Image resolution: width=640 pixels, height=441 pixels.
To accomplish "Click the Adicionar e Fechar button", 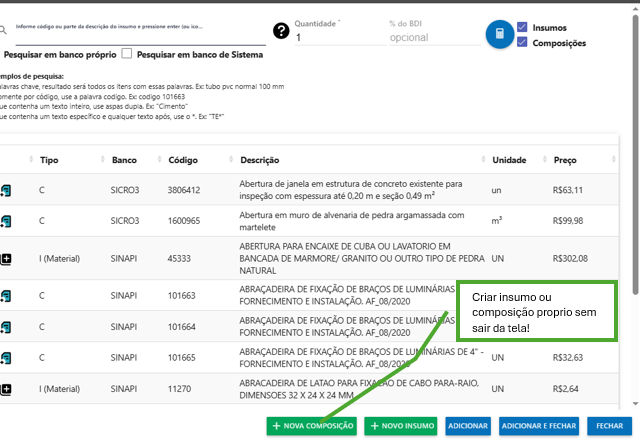I will (x=539, y=426).
